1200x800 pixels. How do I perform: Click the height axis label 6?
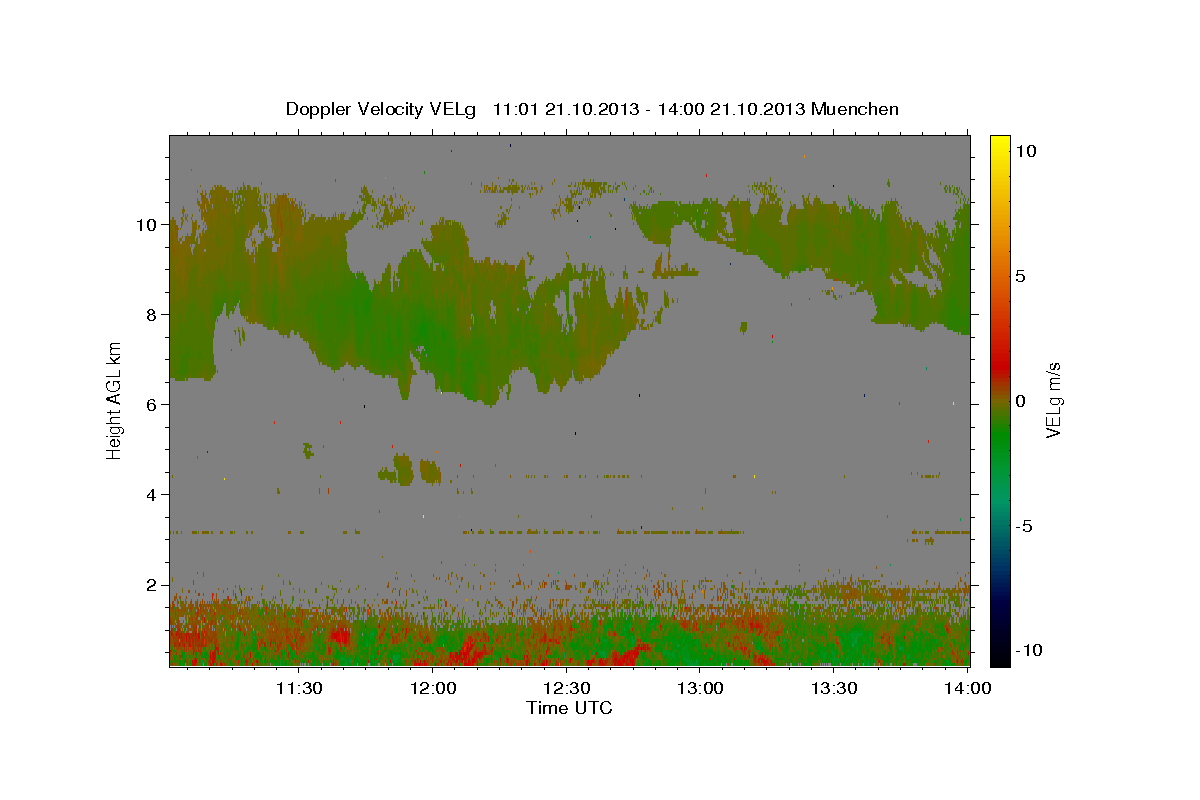[153, 405]
